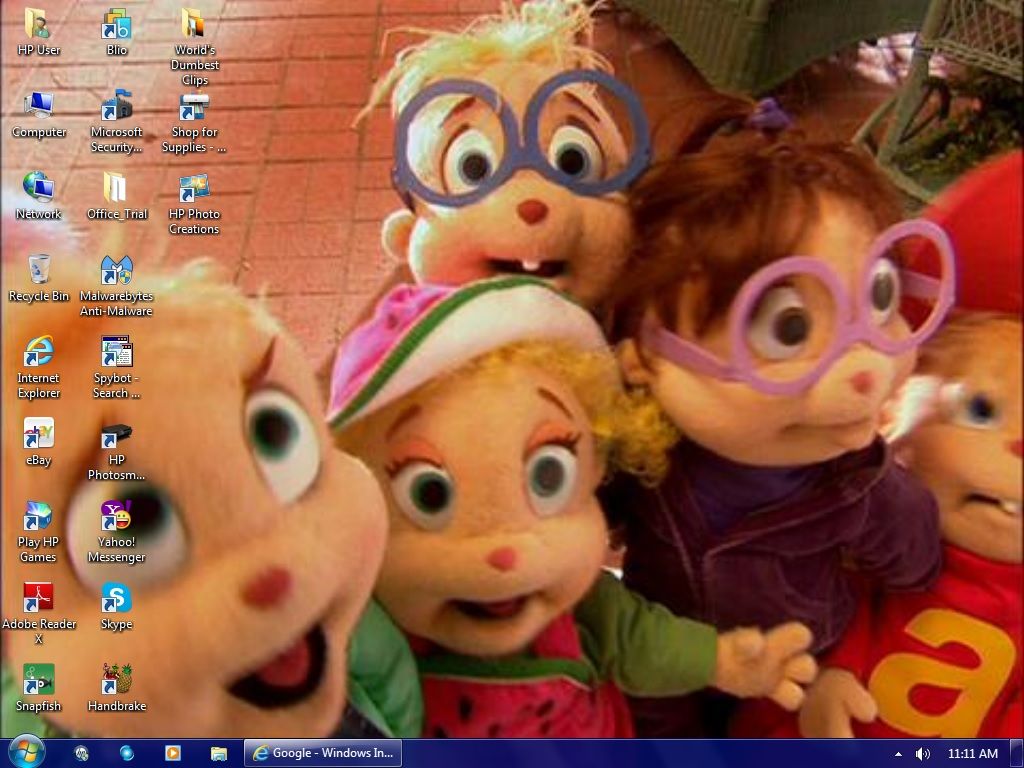Click the eBay desktop shortcut
This screenshot has width=1024, height=768.
39,442
